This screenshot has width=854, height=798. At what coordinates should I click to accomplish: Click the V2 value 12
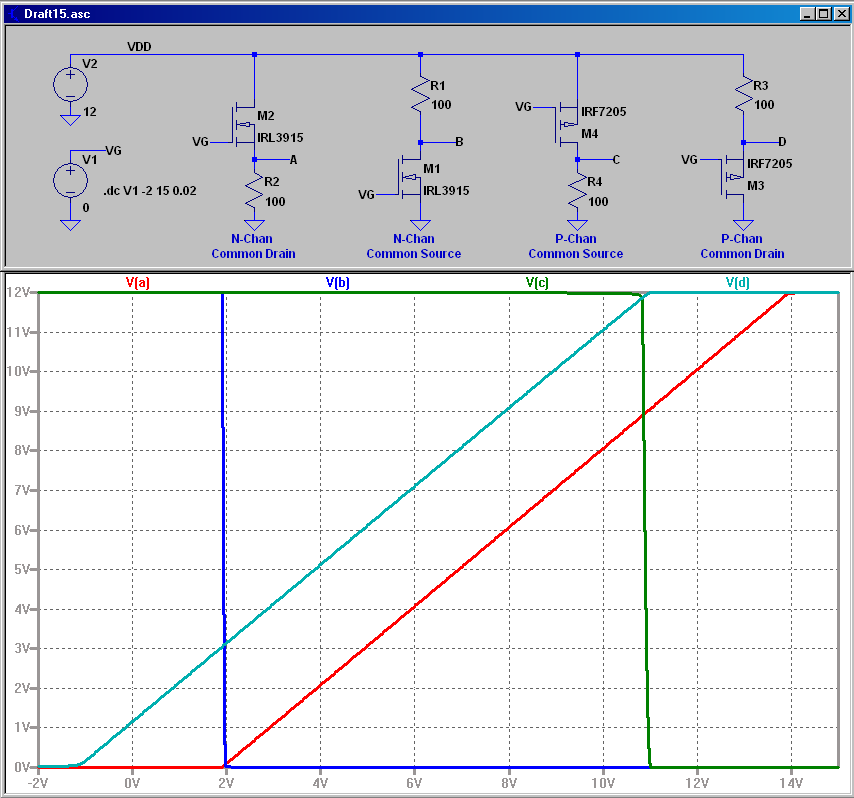90,112
